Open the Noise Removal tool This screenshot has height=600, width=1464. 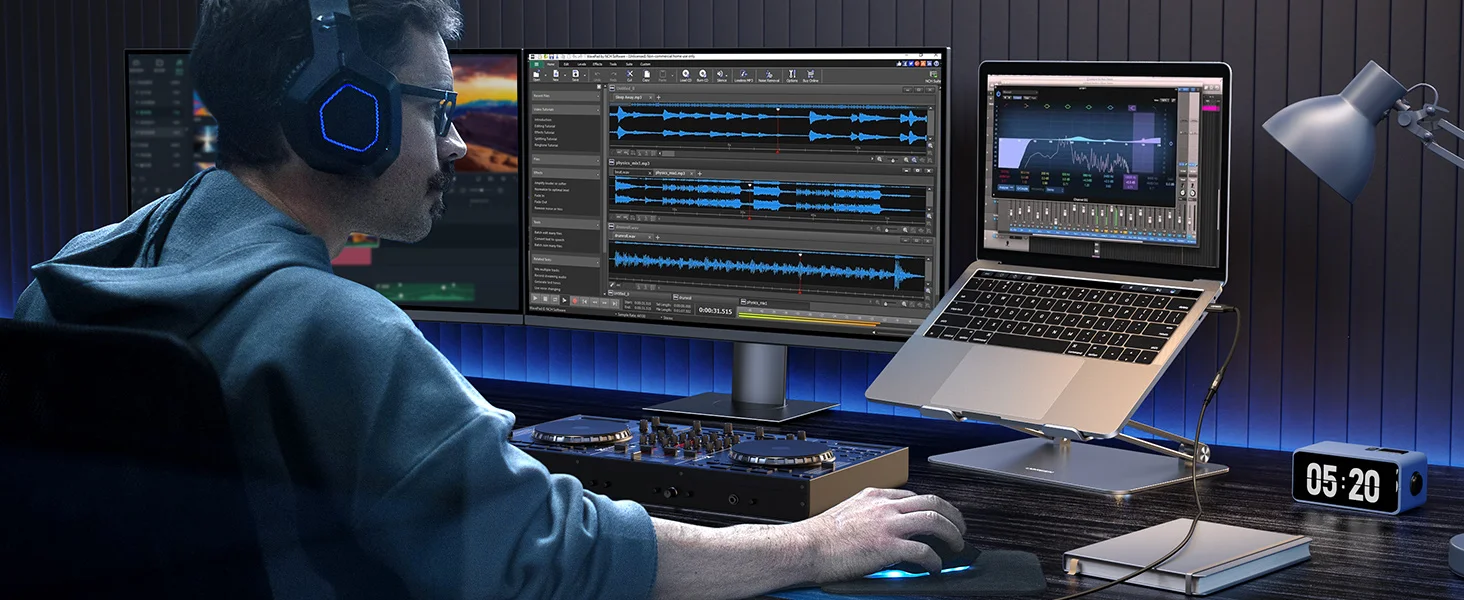pos(768,75)
